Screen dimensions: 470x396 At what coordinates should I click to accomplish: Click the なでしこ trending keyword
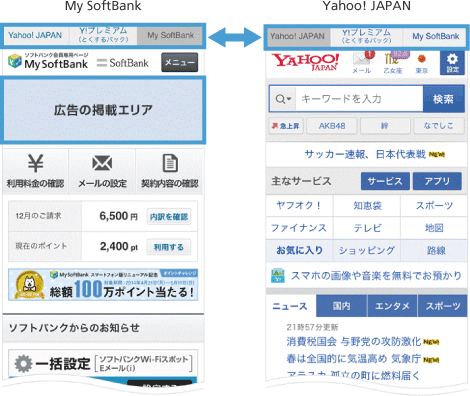439,126
